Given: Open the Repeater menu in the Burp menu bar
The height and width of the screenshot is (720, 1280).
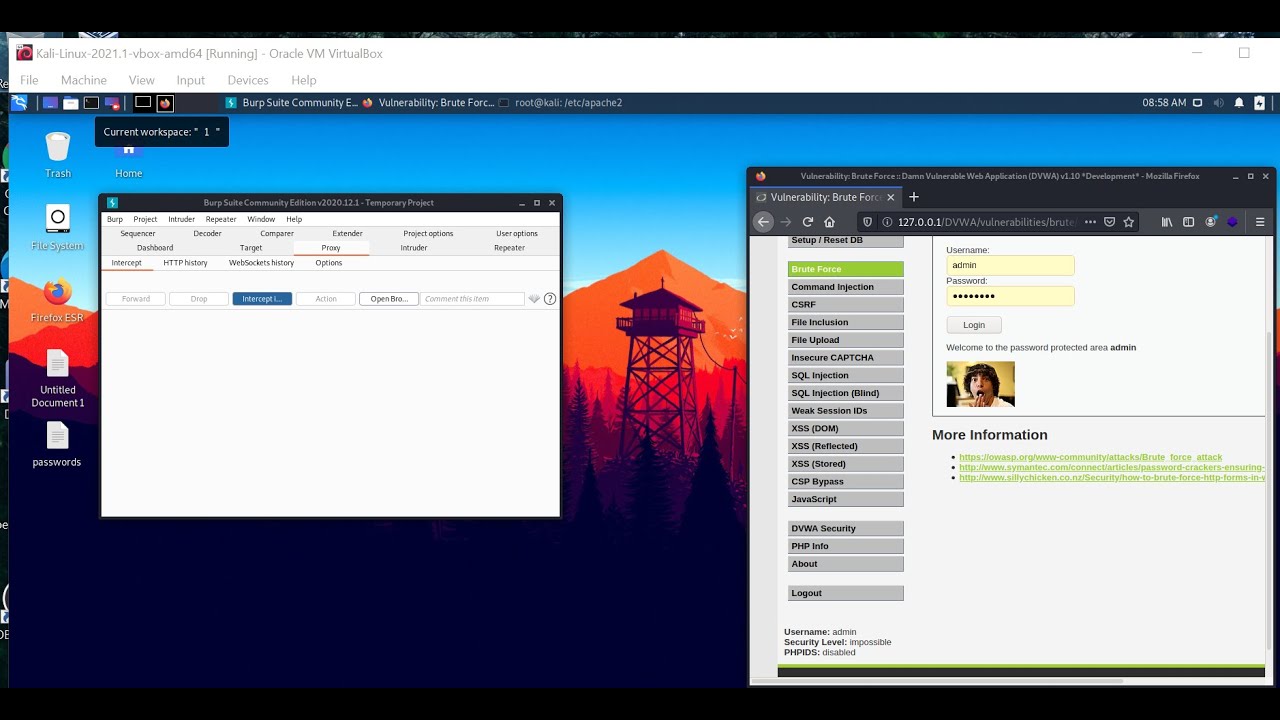Looking at the screenshot, I should [x=221, y=219].
